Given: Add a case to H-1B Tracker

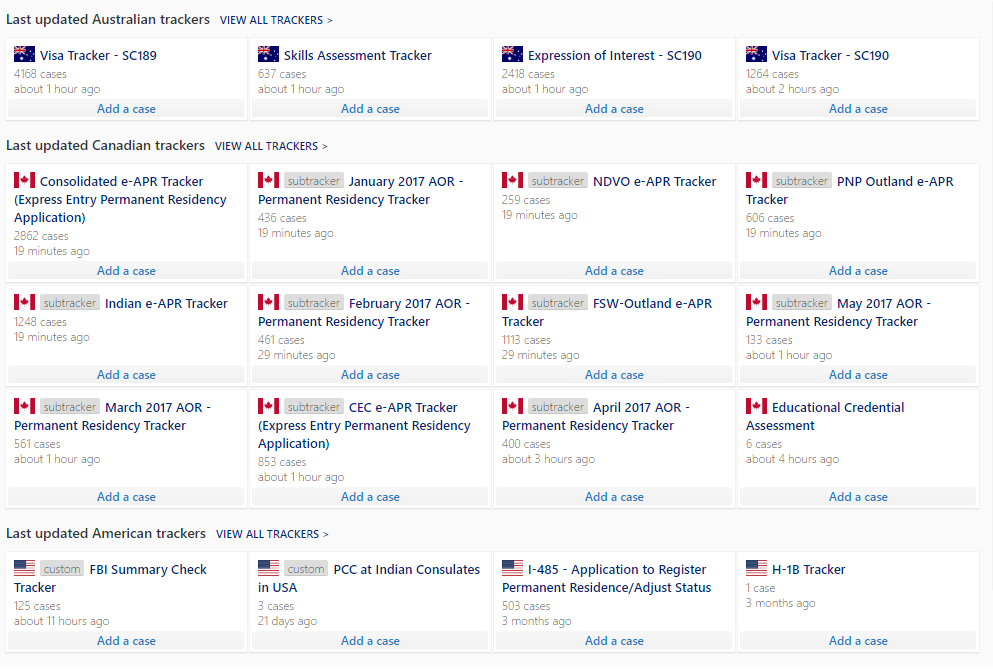Looking at the screenshot, I should pos(858,641).
